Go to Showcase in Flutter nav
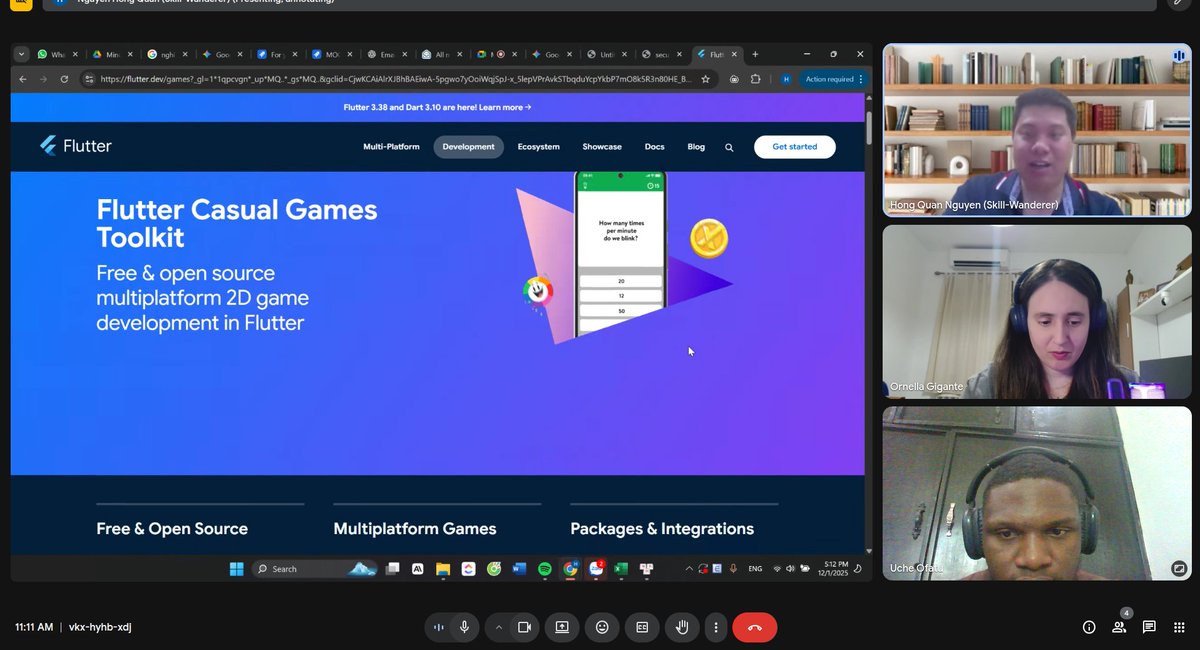The image size is (1200, 650). point(602,147)
